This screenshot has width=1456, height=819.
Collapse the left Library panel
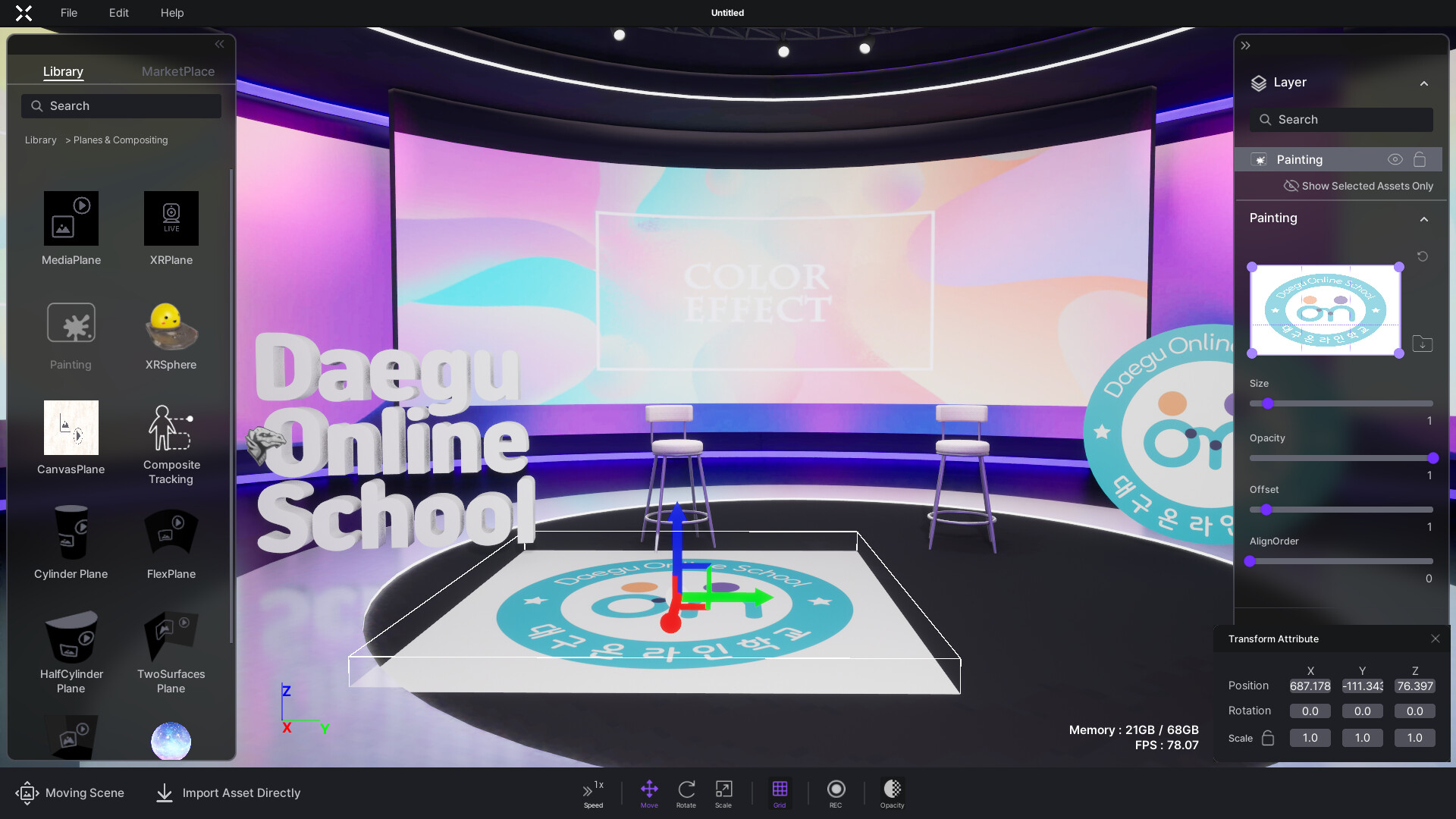pyautogui.click(x=219, y=44)
